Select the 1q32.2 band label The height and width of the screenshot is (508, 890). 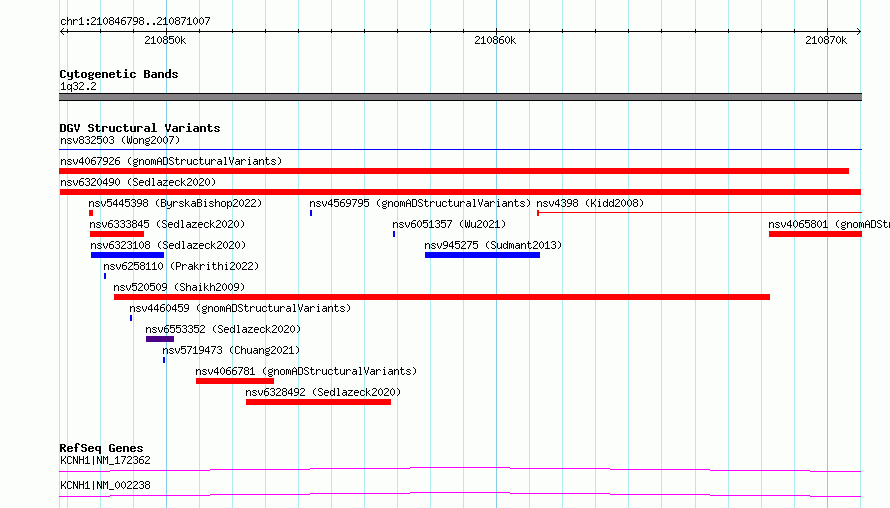(78, 86)
